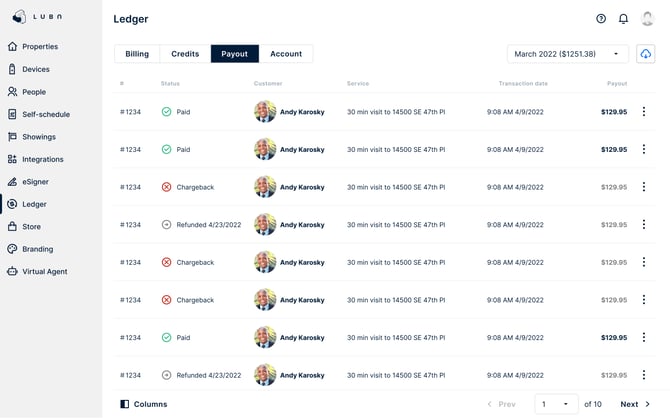Open actions menu for second Paid row
Viewport: 670px width, 418px height.
644,149
